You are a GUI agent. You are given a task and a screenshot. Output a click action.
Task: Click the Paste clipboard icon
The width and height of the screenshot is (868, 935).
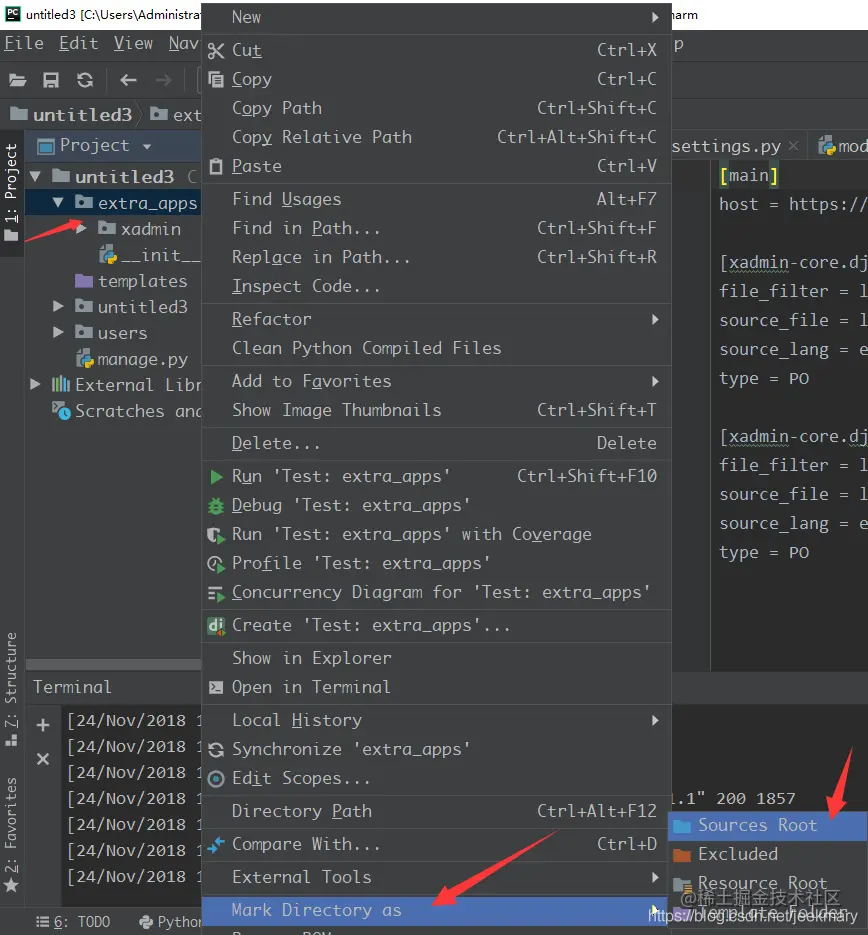click(x=216, y=166)
